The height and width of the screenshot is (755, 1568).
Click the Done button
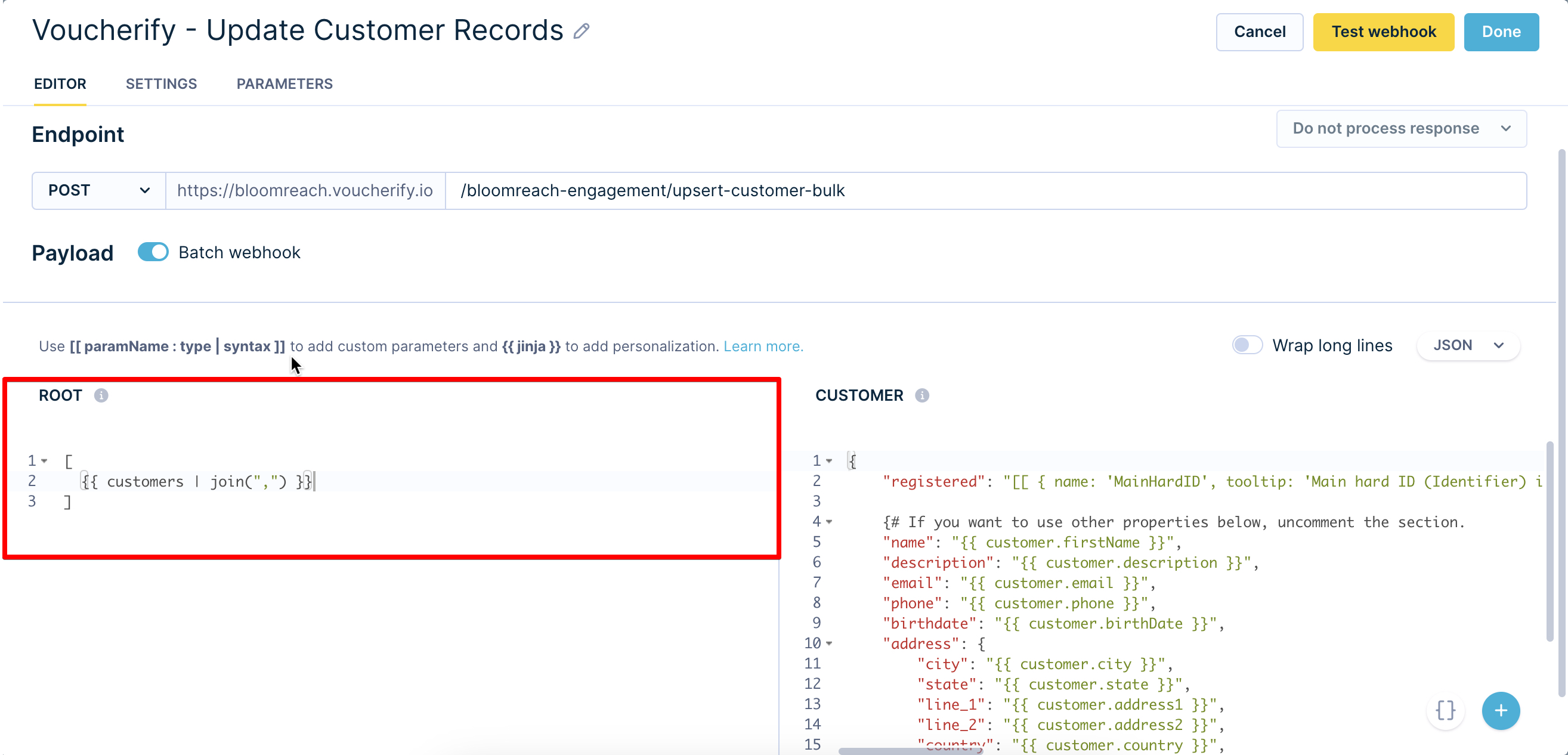(1501, 32)
